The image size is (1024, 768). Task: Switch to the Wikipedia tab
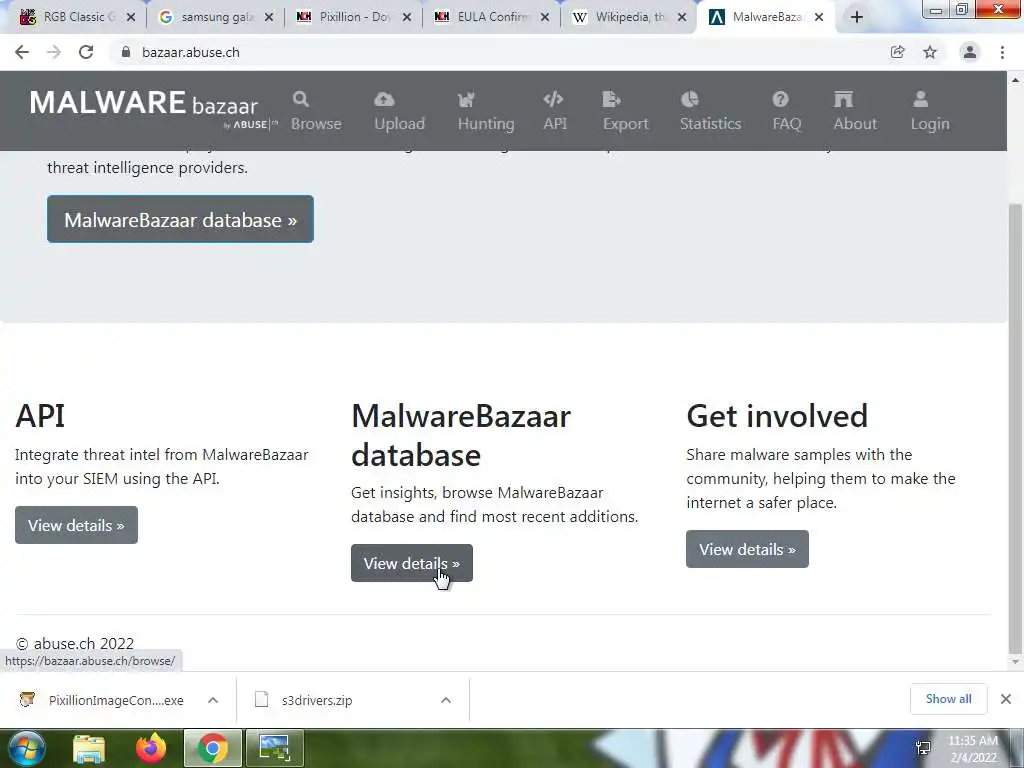(x=629, y=17)
